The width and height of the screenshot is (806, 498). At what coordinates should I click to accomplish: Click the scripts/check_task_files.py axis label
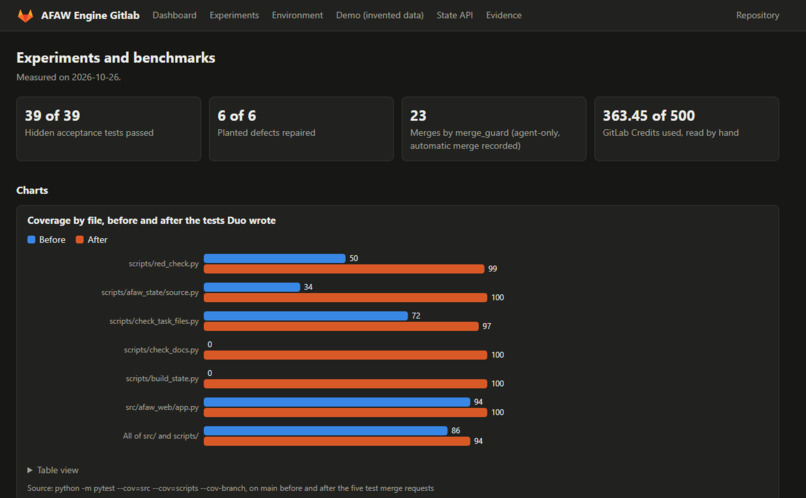pos(154,321)
